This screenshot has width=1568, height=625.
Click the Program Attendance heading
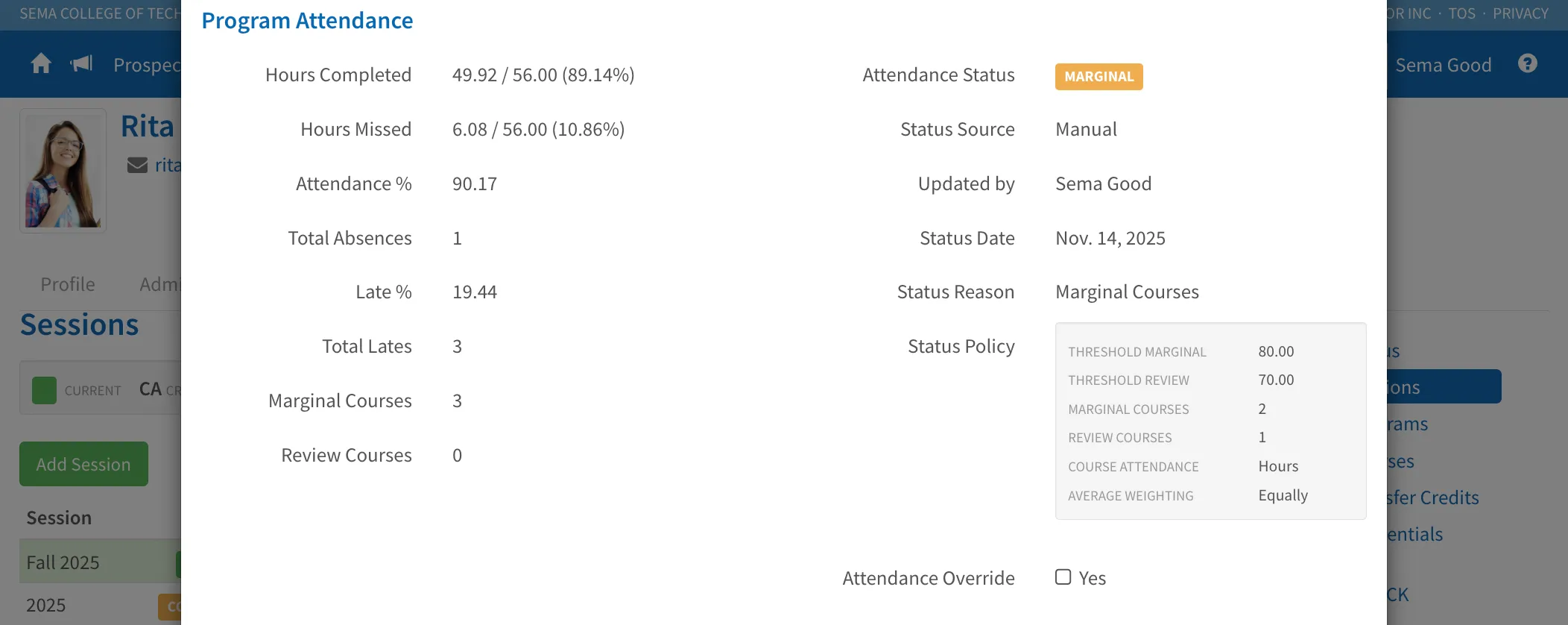(x=307, y=21)
